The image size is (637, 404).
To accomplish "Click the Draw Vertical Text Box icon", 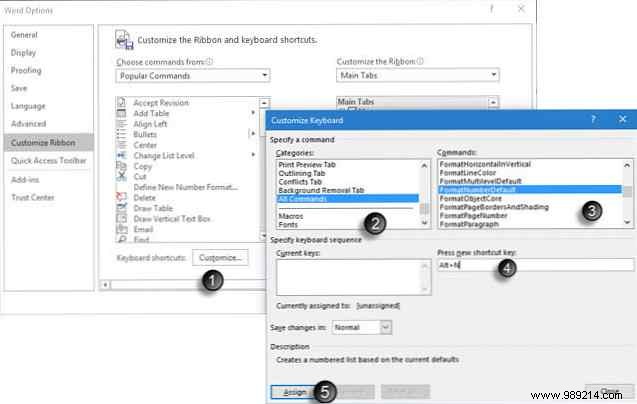I will tap(121, 219).
